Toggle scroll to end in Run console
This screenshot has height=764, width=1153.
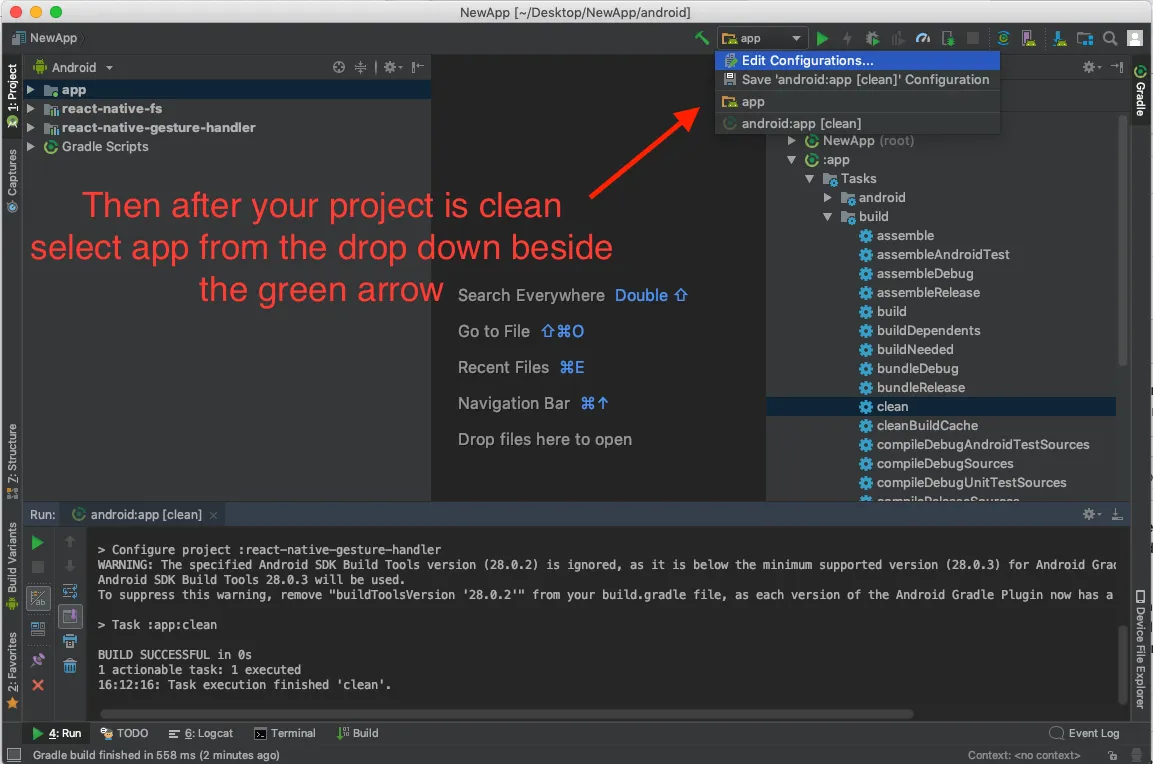[69, 616]
